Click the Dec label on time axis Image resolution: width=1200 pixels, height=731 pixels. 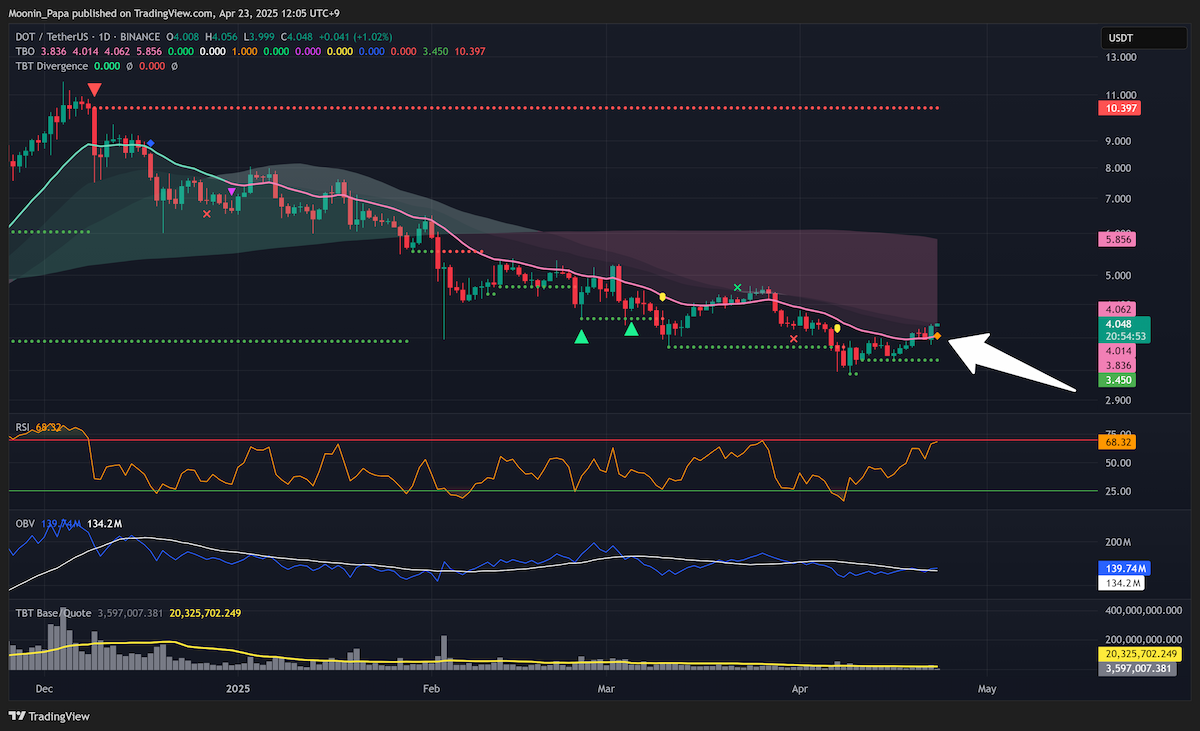point(43,689)
